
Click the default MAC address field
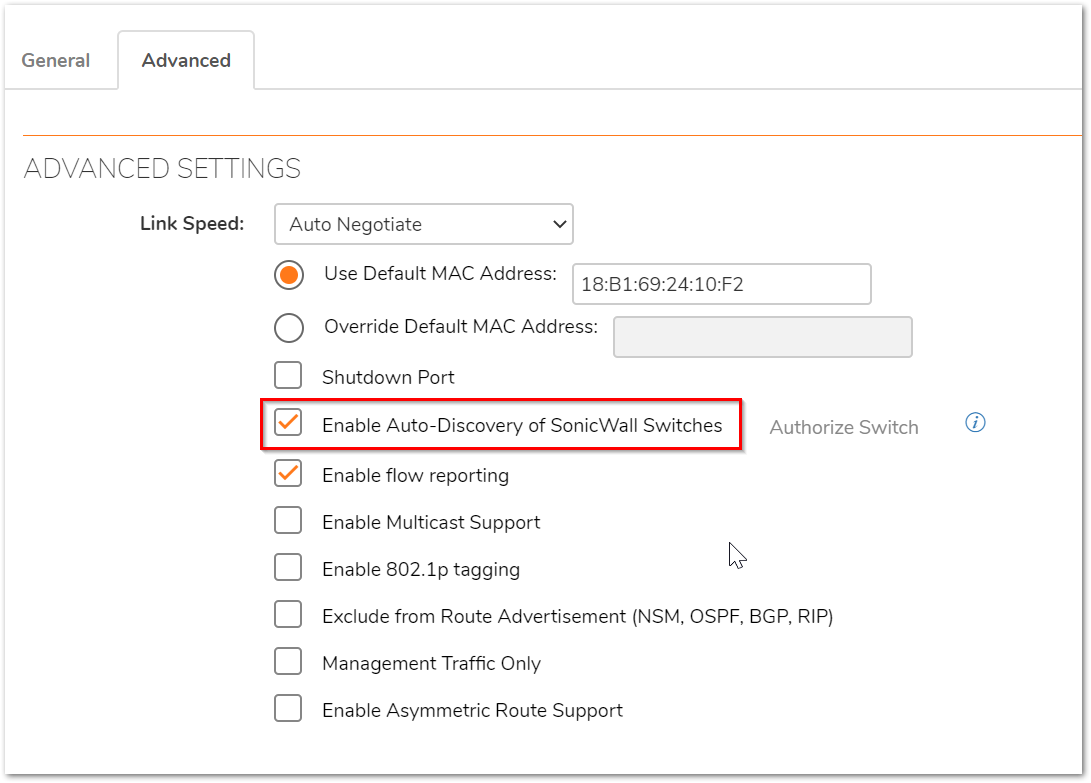pos(722,284)
